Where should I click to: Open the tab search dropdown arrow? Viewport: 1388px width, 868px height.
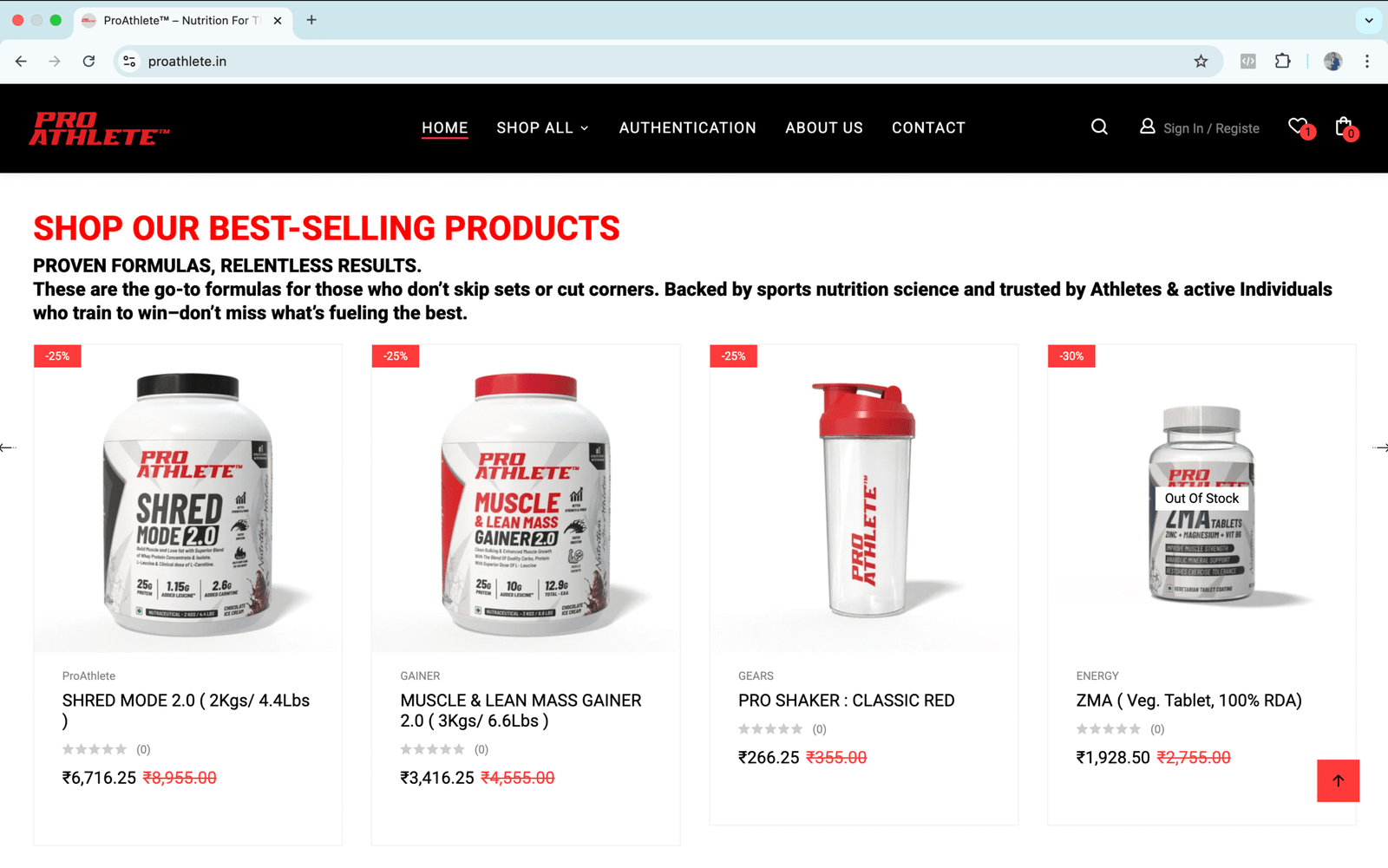point(1369,20)
